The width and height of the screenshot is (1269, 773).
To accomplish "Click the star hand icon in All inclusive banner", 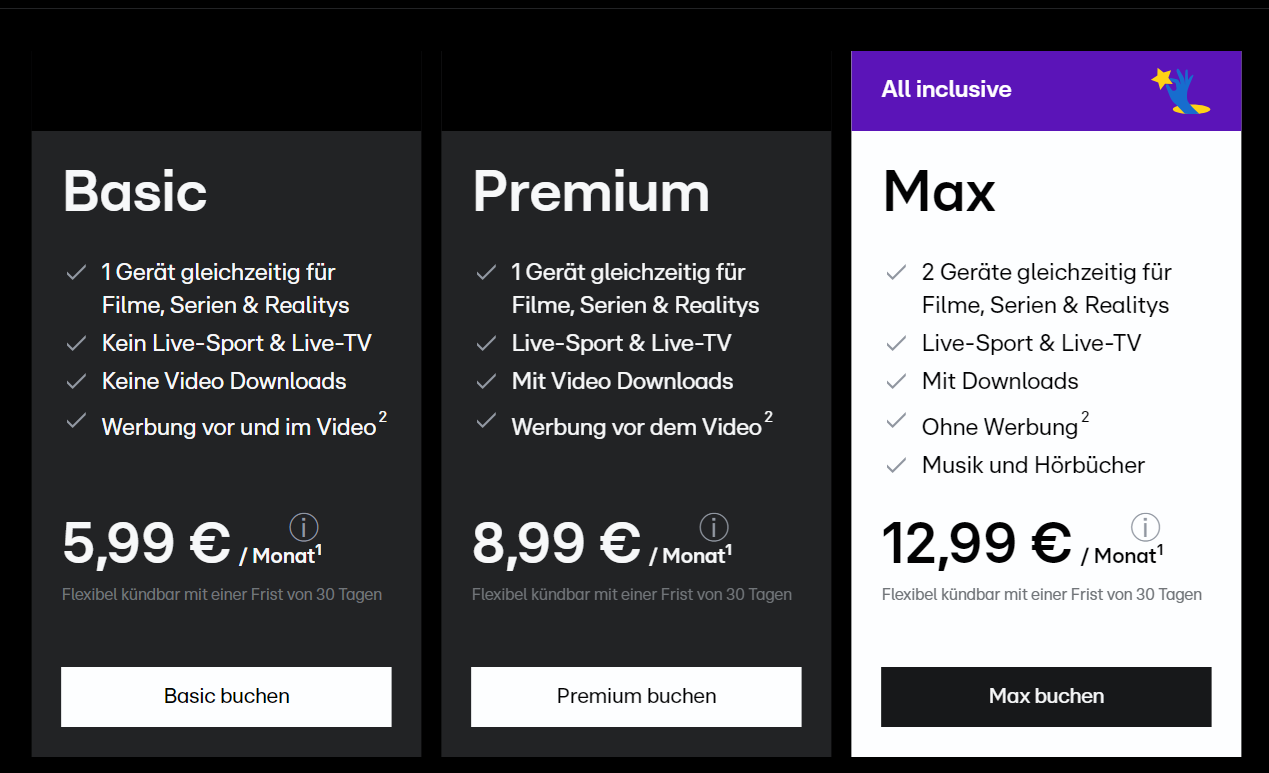I will pyautogui.click(x=1181, y=90).
